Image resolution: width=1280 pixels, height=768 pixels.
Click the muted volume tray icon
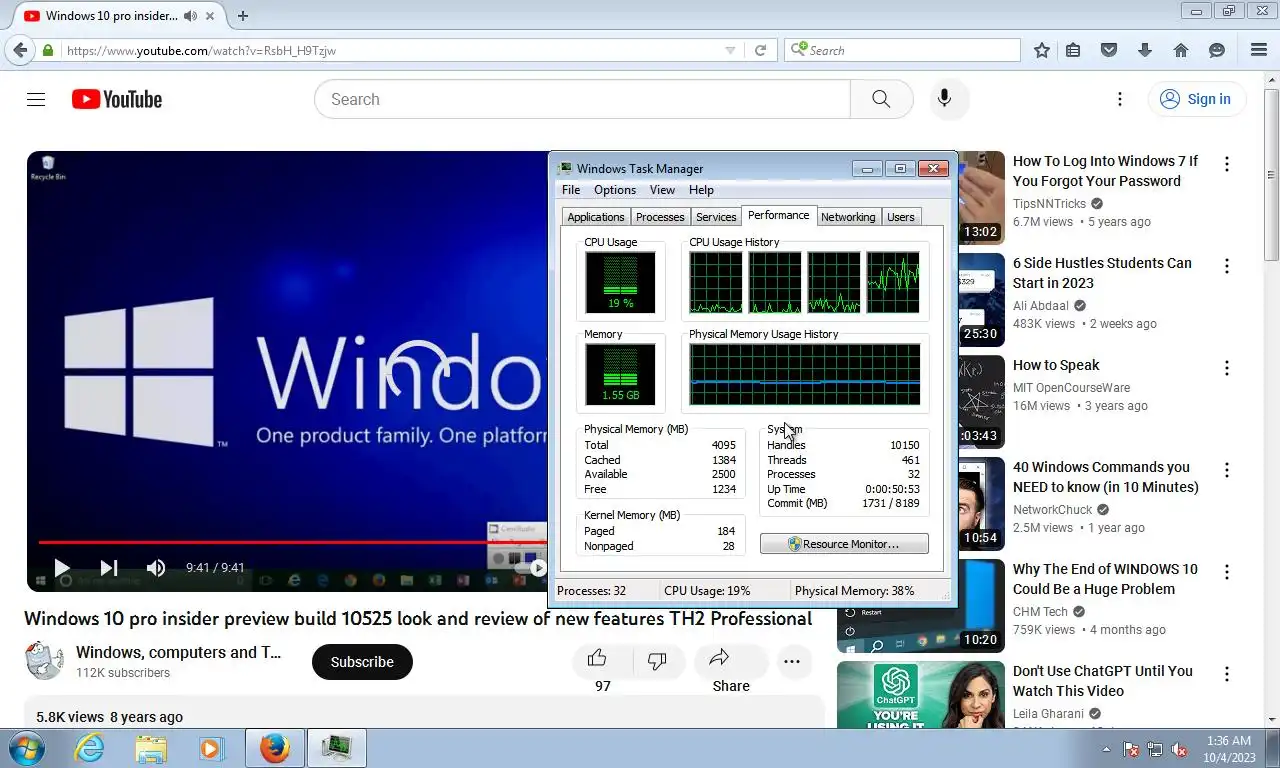1179,749
